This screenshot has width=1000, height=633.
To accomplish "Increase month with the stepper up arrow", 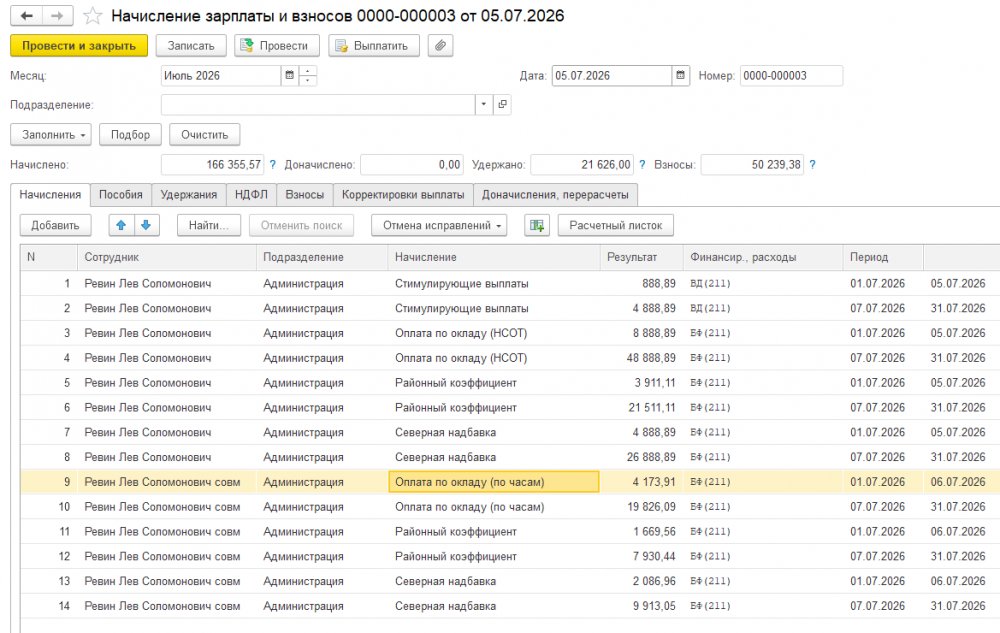I will [307, 71].
